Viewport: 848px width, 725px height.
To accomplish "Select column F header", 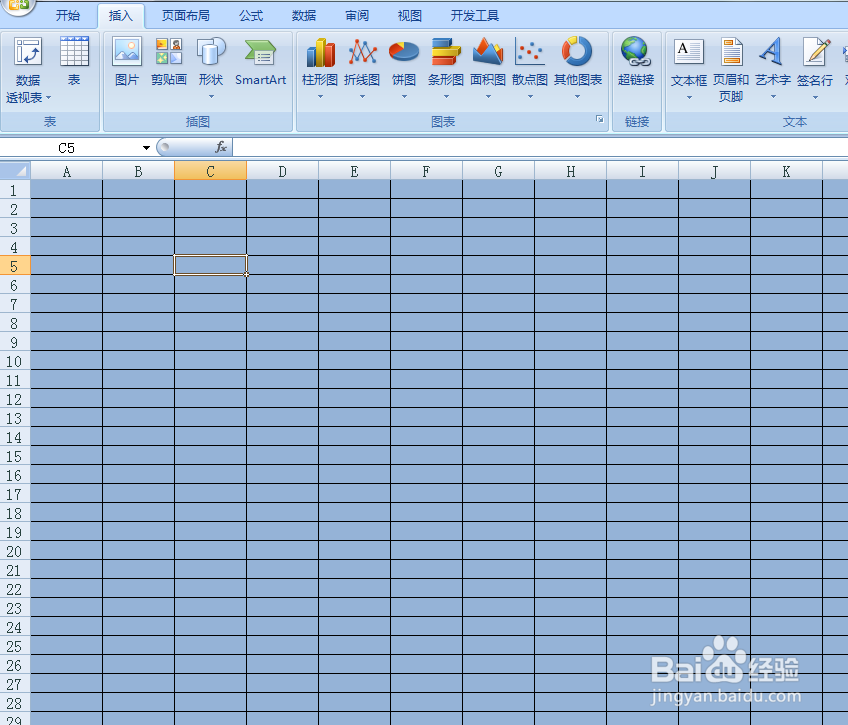I will (x=426, y=171).
